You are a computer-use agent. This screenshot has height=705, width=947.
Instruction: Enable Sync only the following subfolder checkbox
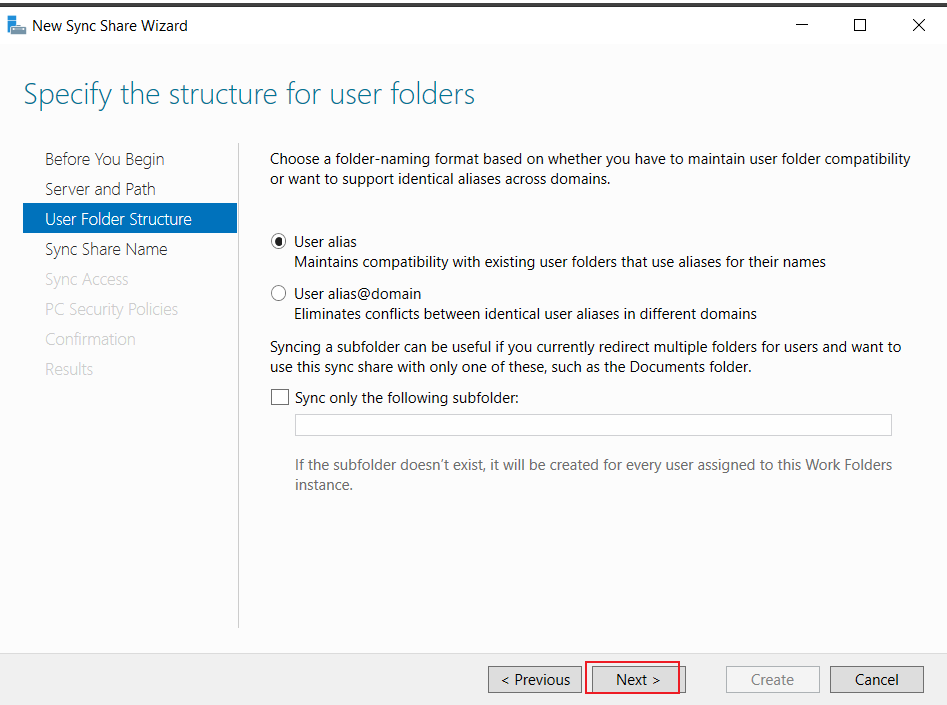pos(280,397)
